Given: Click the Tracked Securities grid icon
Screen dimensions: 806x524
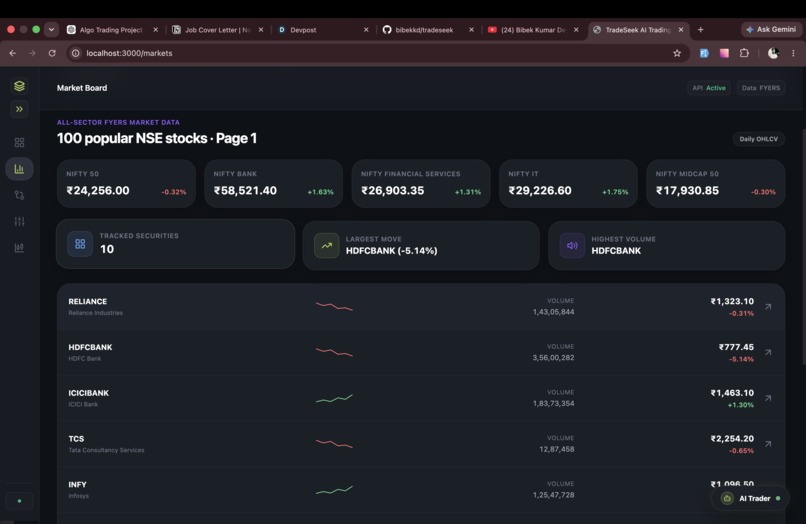Looking at the screenshot, I should [x=80, y=244].
